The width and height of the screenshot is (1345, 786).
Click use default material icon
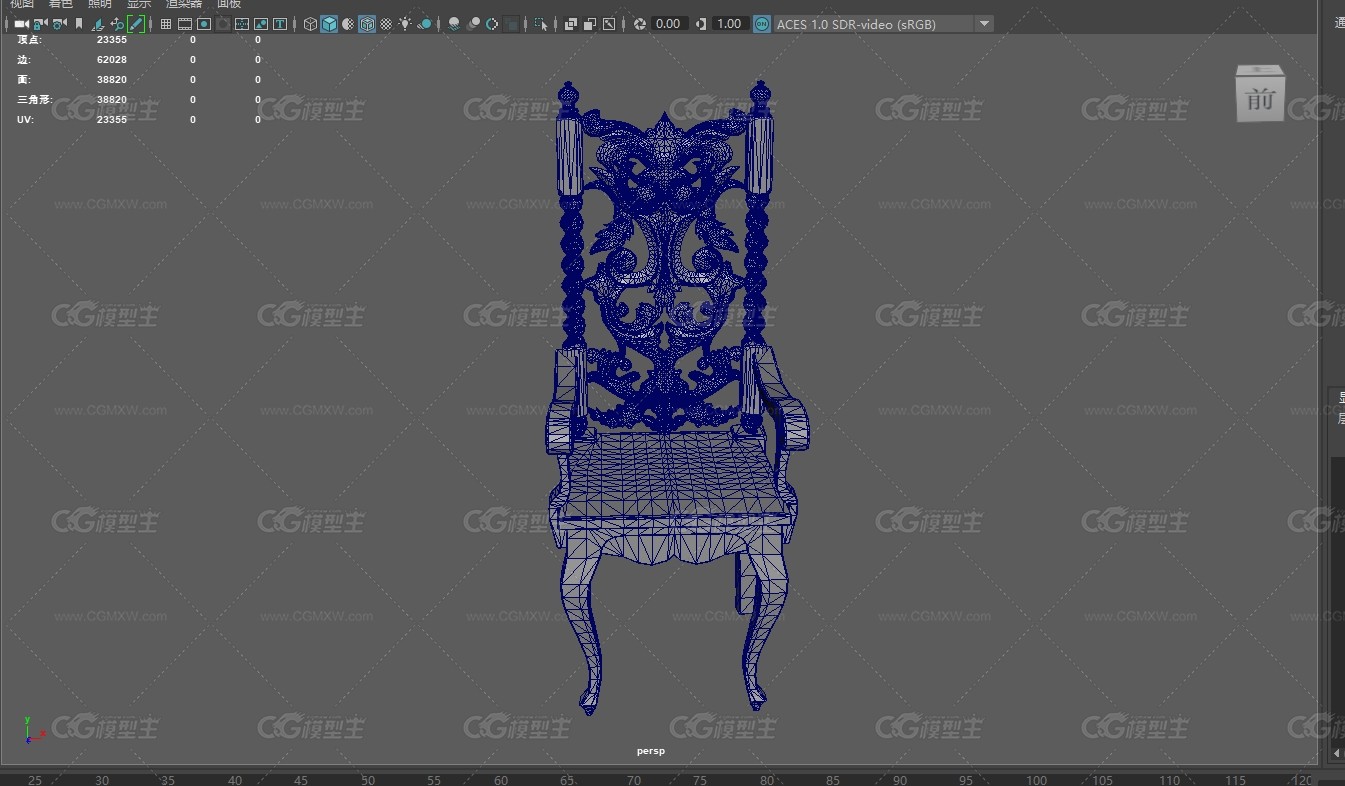click(x=348, y=24)
